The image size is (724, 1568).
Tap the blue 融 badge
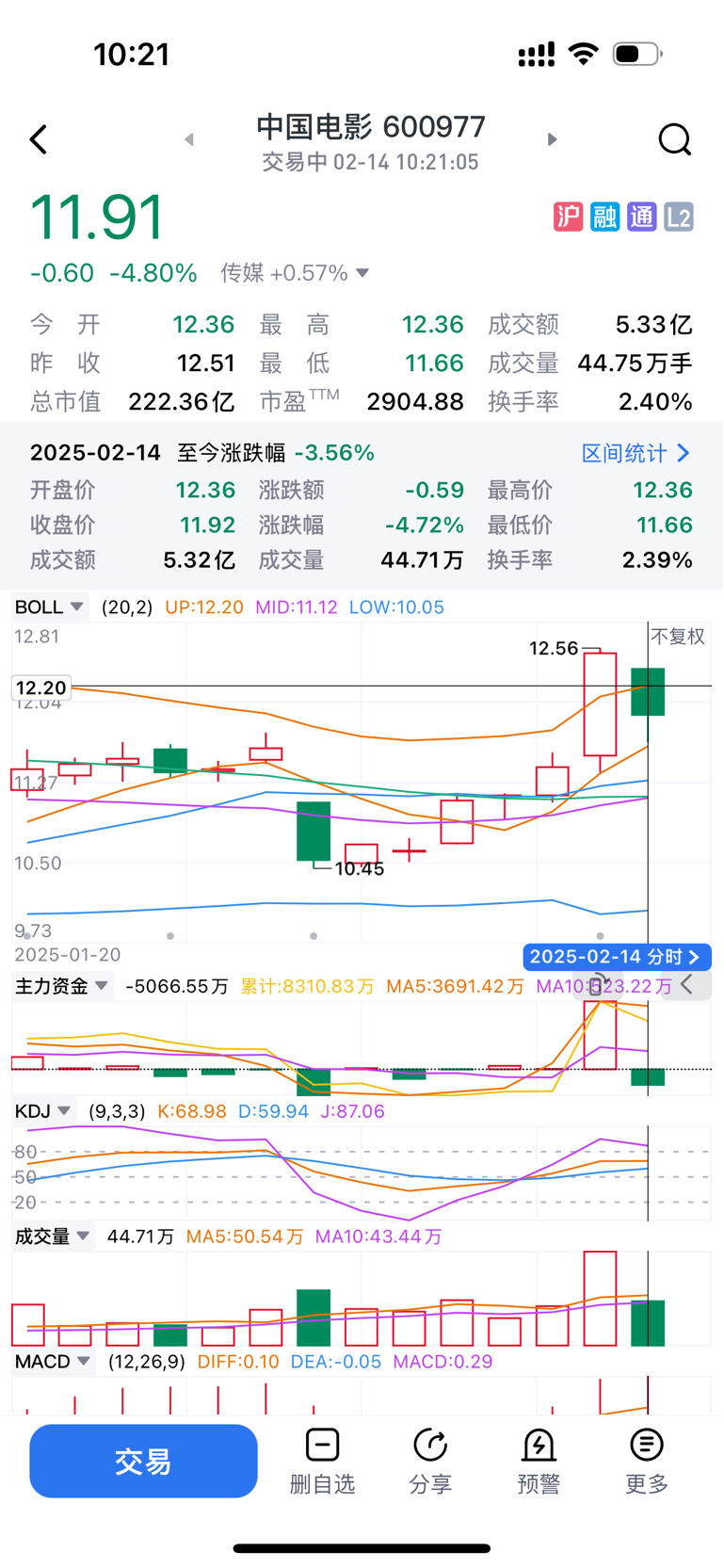(604, 218)
